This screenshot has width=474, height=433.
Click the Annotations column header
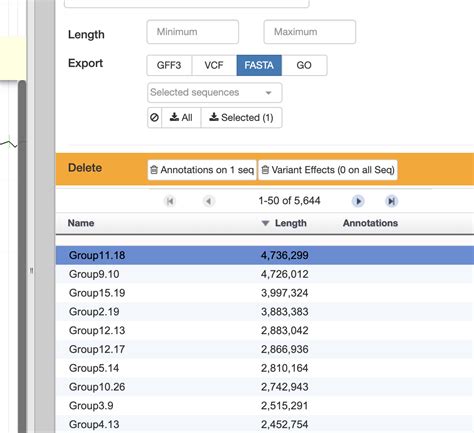coord(370,223)
